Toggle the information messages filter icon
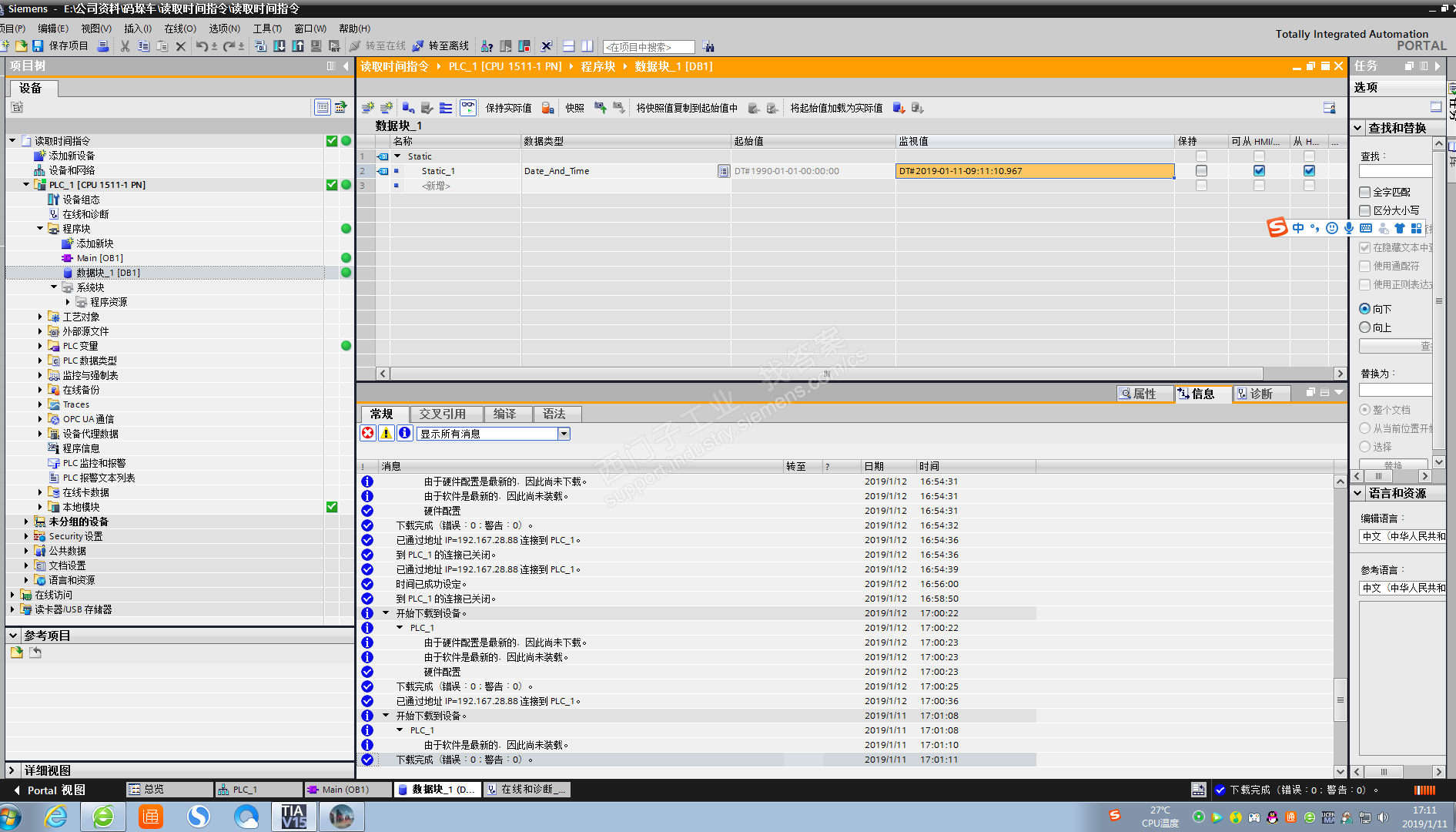The height and width of the screenshot is (832, 1456). coord(405,433)
